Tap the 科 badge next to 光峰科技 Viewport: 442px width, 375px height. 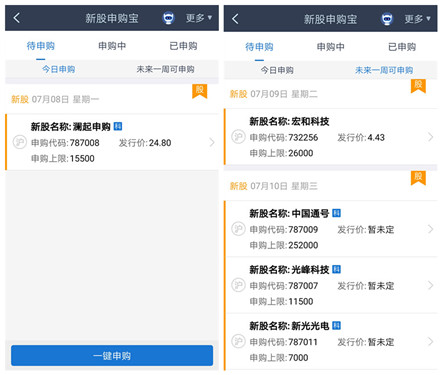[337, 269]
